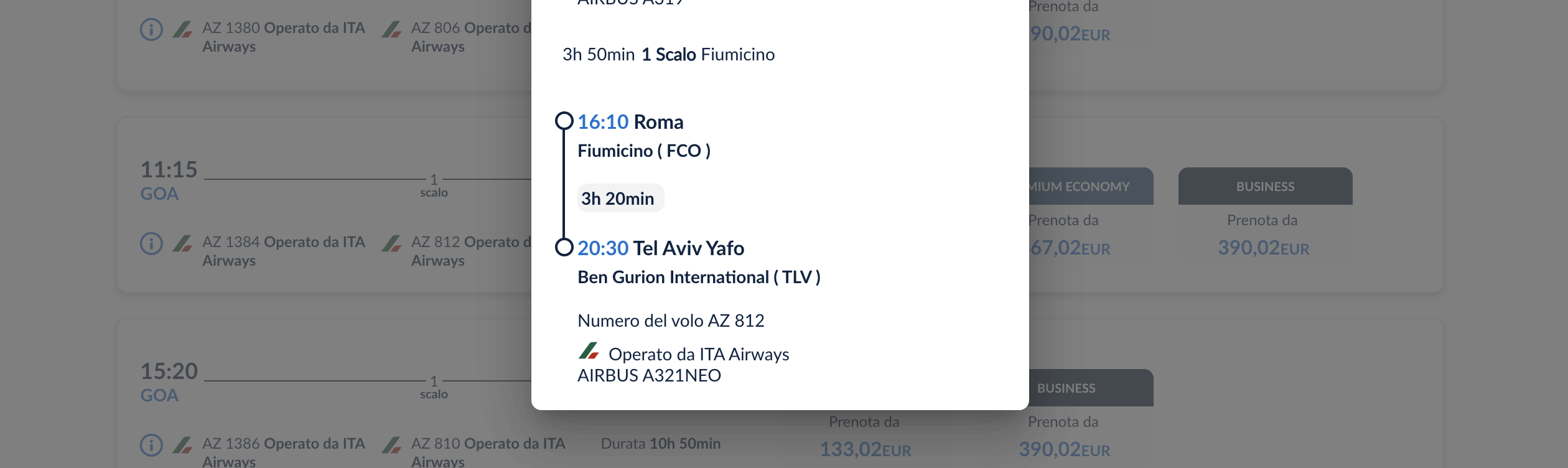Open info icon for AZ 1384 flight
This screenshot has height=468, width=1568.
click(x=151, y=243)
